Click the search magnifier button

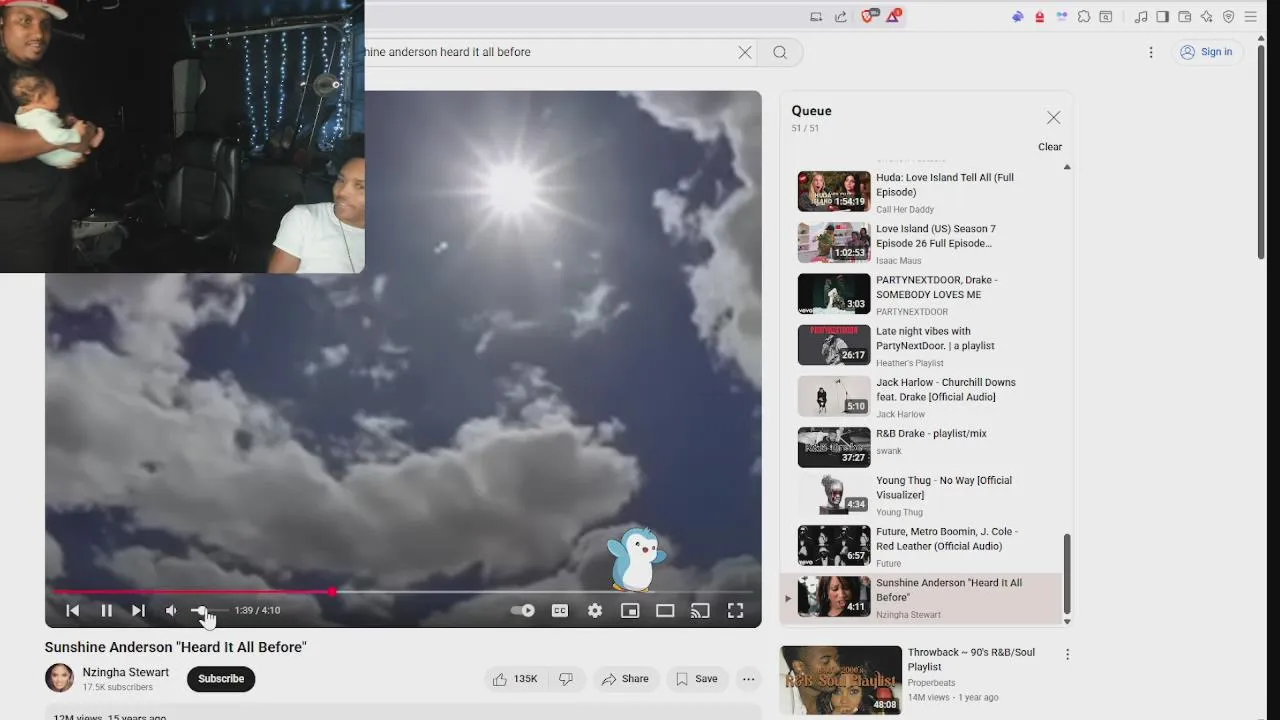coord(780,52)
